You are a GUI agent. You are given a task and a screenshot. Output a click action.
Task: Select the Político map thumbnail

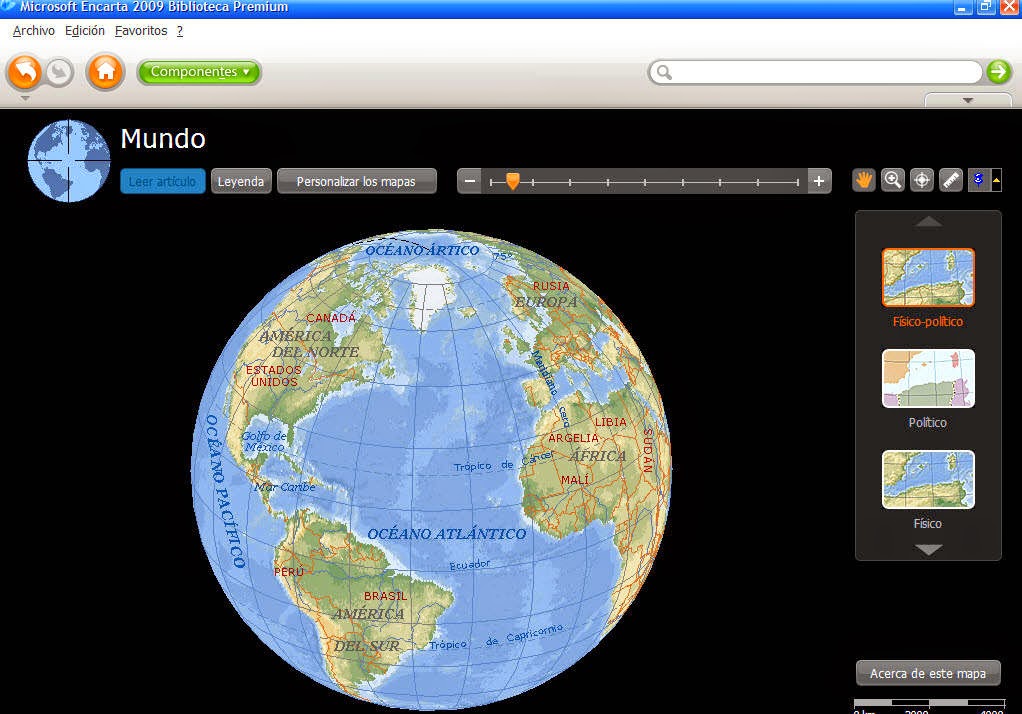928,378
